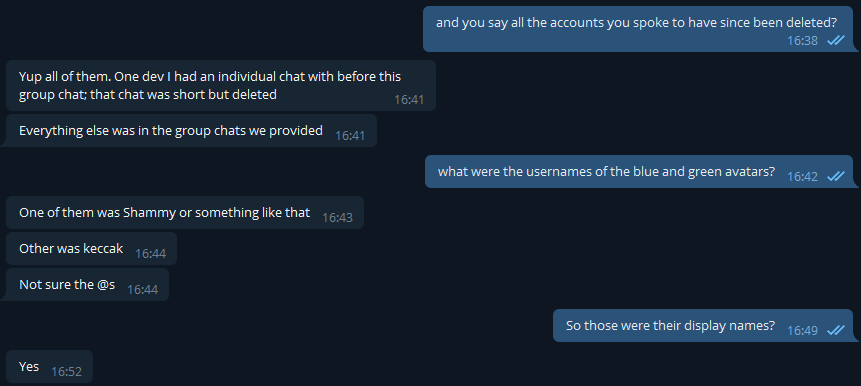The height and width of the screenshot is (386, 861).
Task: Click the 16:43 timestamp on Shammy message
Action: click(x=337, y=218)
